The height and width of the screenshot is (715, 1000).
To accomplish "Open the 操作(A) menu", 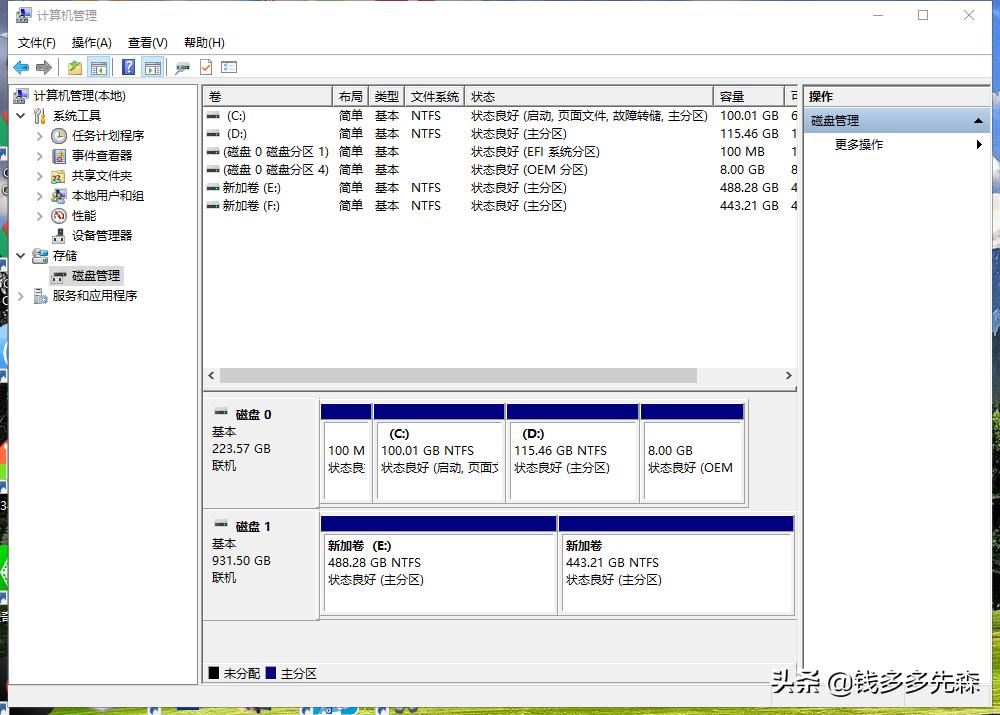I will pos(91,42).
